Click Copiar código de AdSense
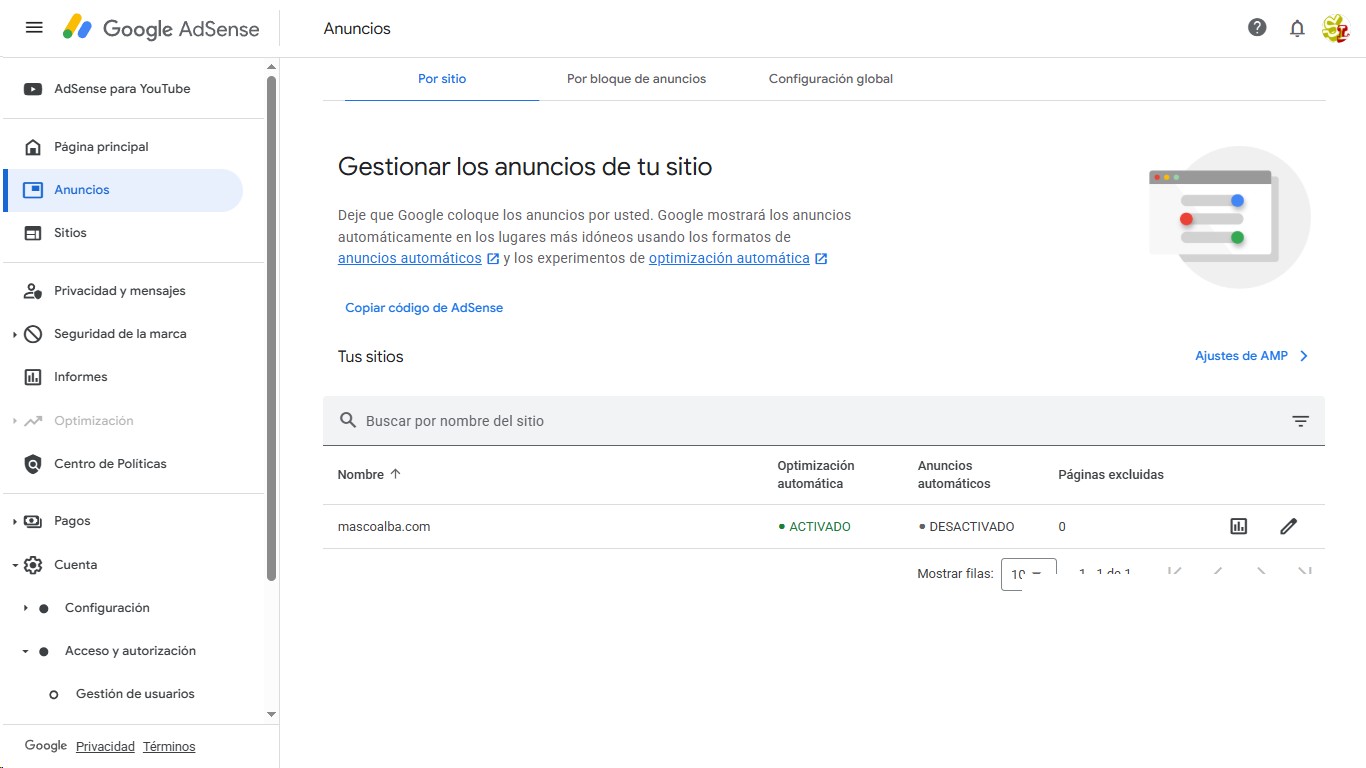This screenshot has height=768, width=1366. [424, 308]
